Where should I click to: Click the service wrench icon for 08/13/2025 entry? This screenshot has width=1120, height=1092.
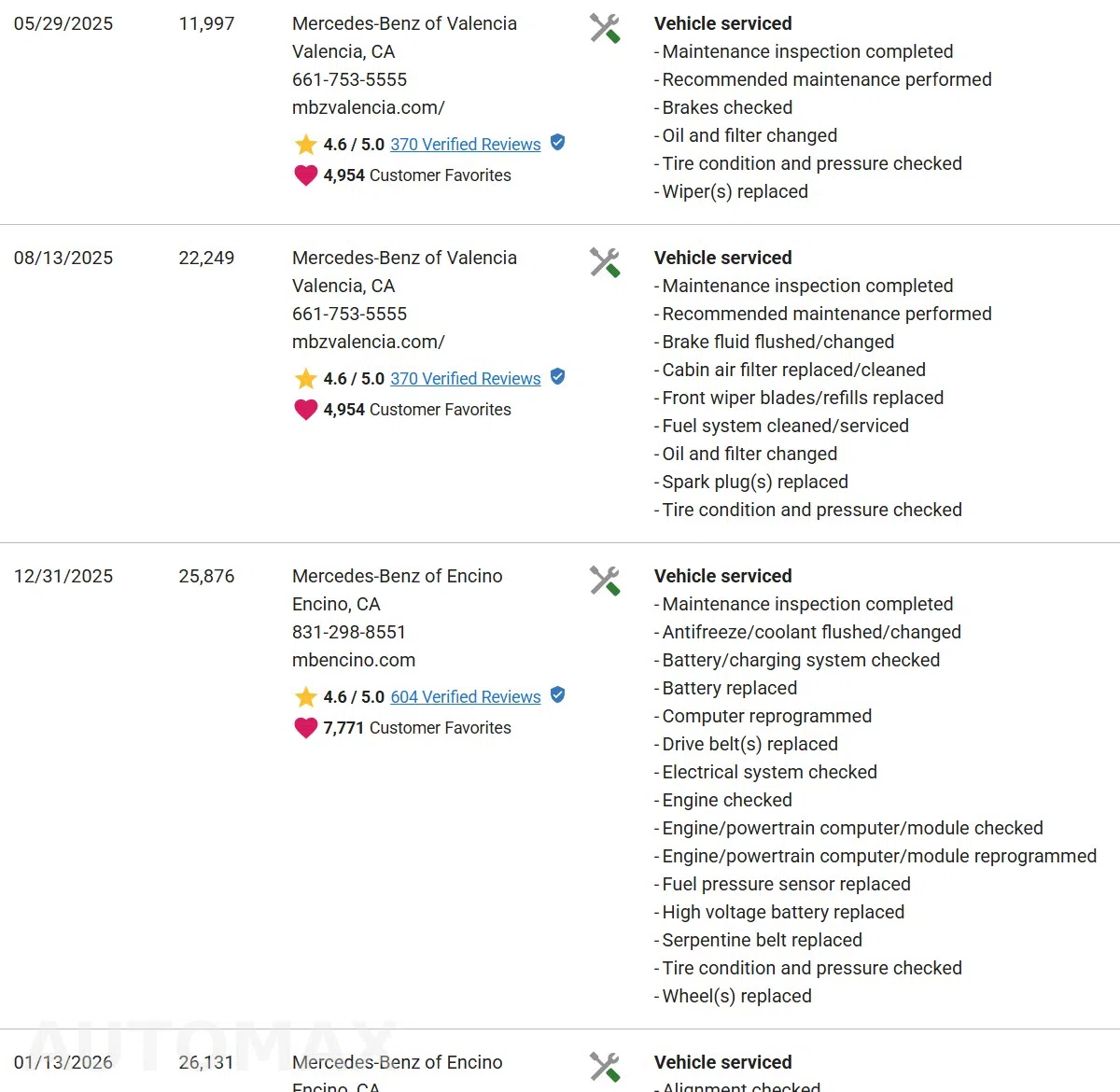click(605, 262)
